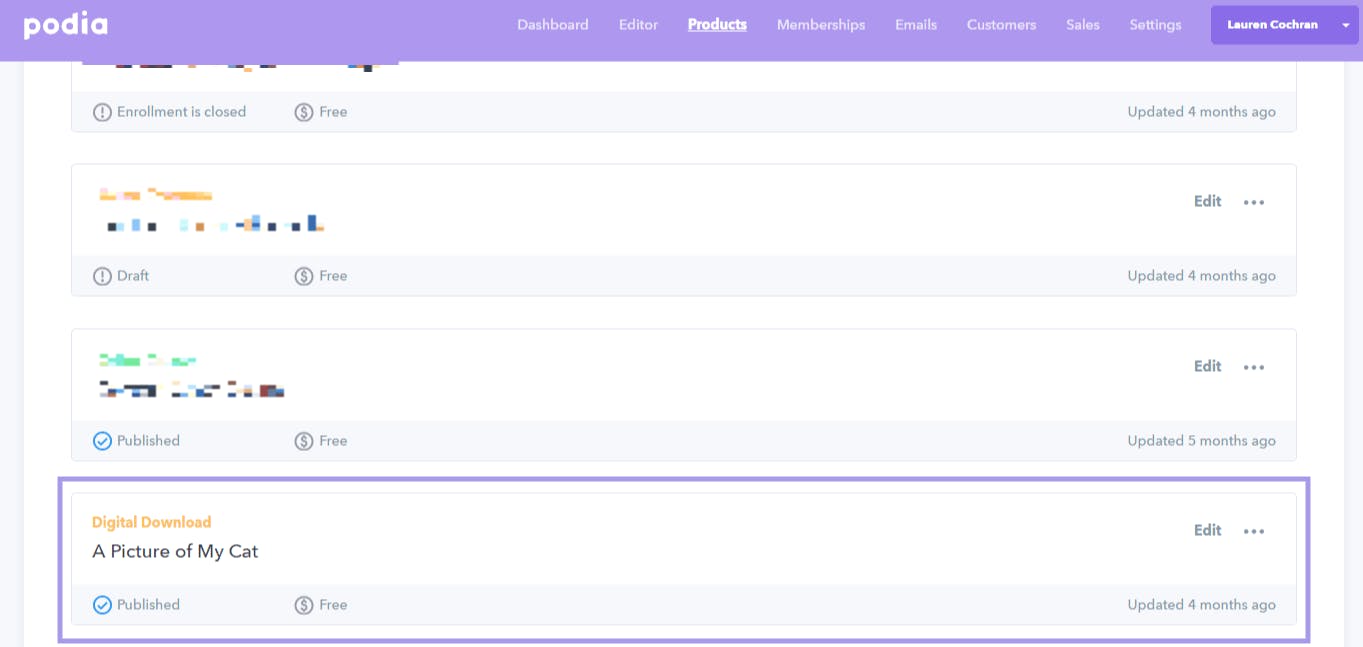1363x647 pixels.
Task: Click the Draft exclamation icon
Action: tap(102, 276)
